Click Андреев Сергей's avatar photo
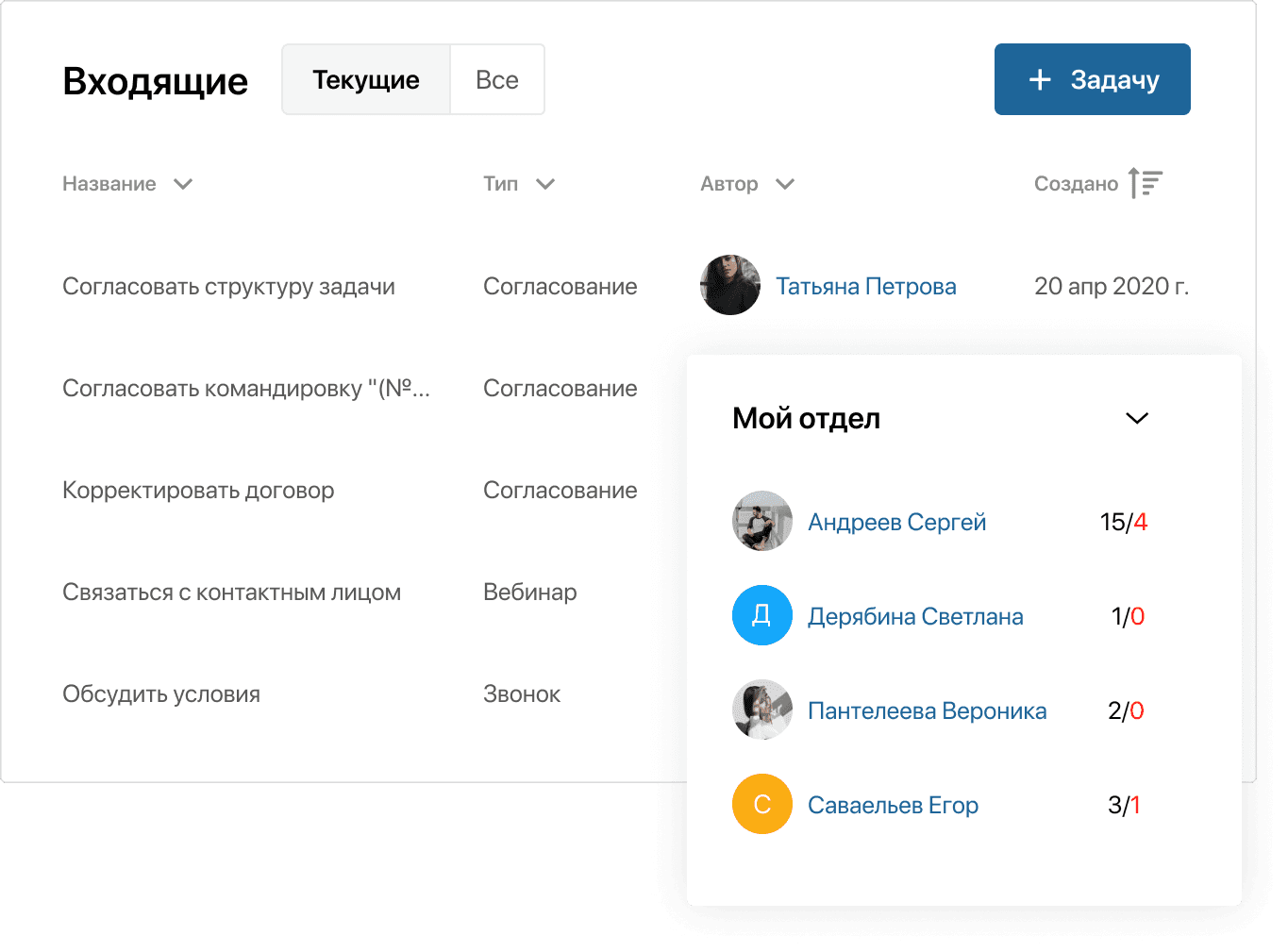 pyautogui.click(x=762, y=521)
